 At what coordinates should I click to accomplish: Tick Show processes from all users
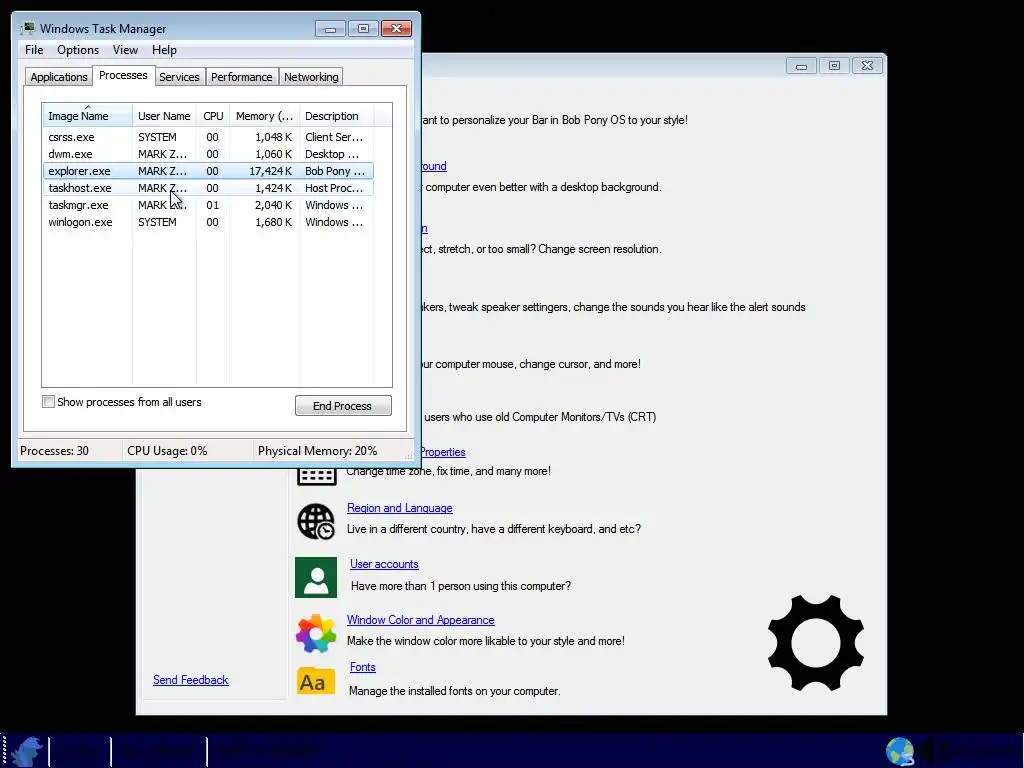point(48,402)
